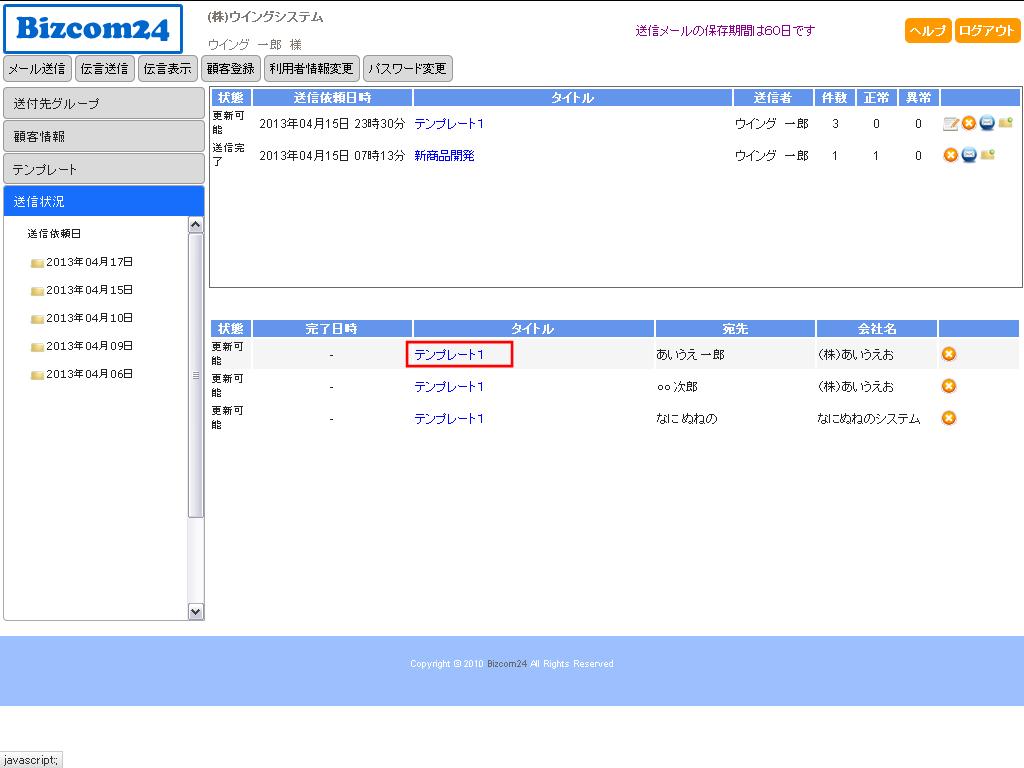The width and height of the screenshot is (1024, 768).
Task: Delete the あいうえ一郎 recipient entry
Action: [949, 354]
